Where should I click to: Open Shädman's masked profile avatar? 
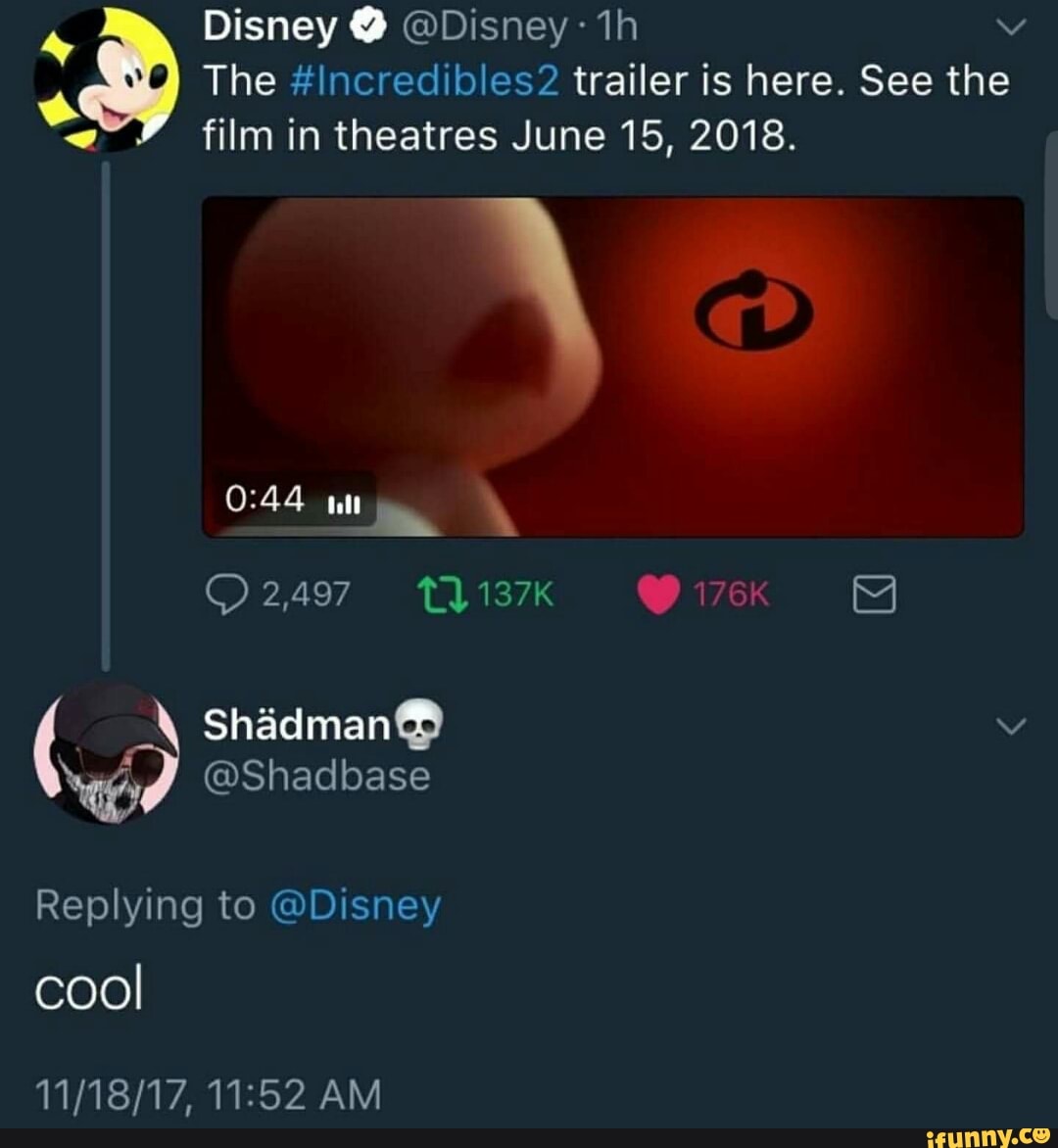pos(106,753)
